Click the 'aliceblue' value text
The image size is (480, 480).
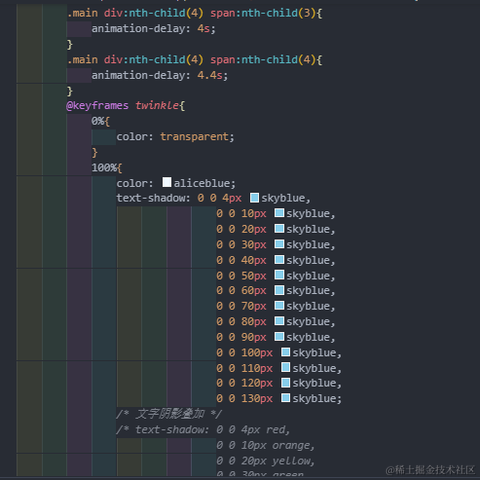click(x=202, y=183)
